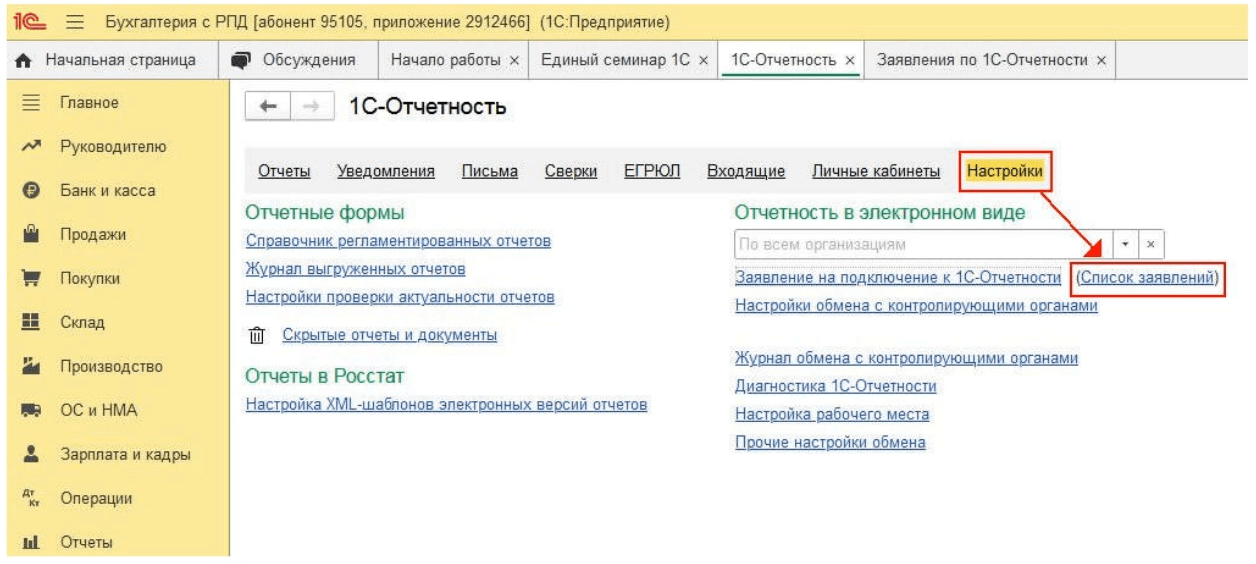Open the Руководителю sidebar section
The width and height of the screenshot is (1256, 564).
point(115,148)
